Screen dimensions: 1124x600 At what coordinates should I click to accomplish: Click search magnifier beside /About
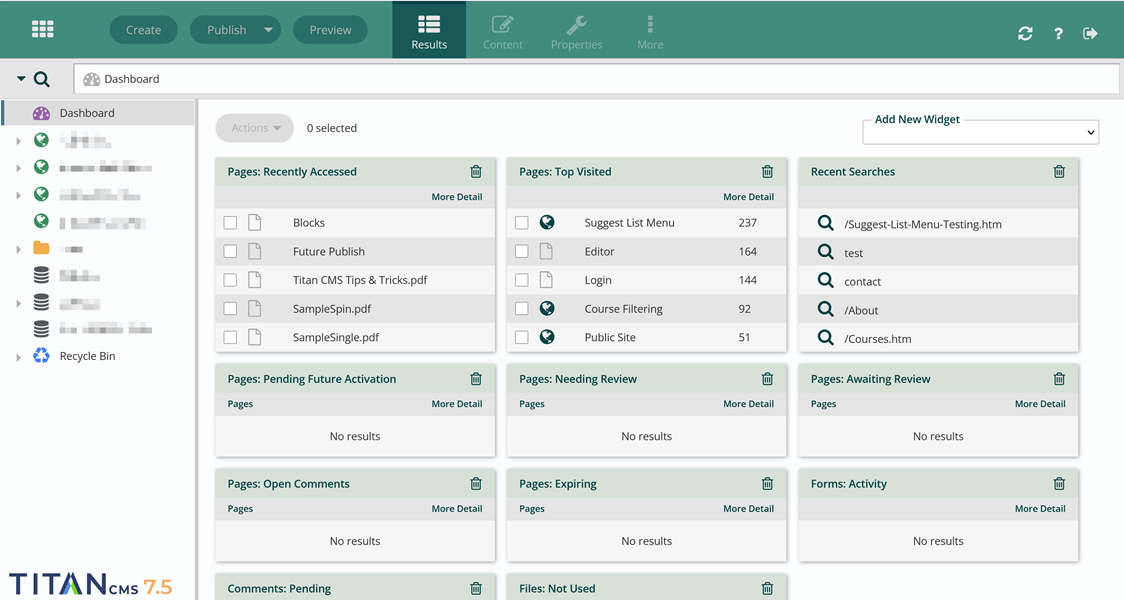coord(825,310)
